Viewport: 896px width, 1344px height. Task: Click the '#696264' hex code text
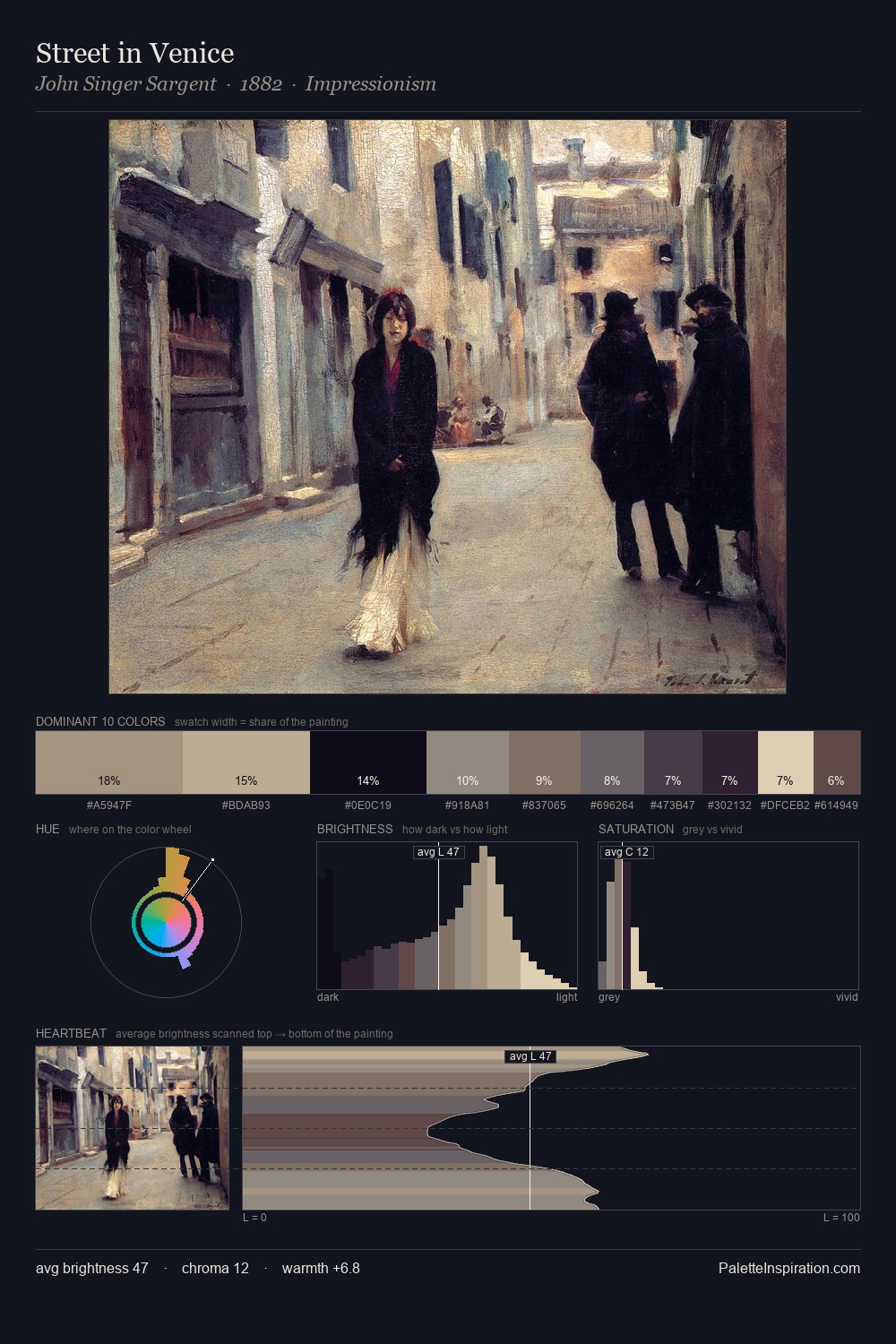(x=612, y=806)
